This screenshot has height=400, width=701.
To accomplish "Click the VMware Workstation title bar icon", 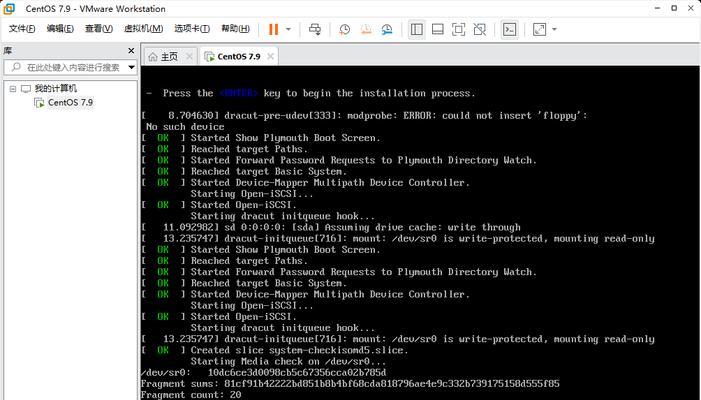I will [9, 8].
